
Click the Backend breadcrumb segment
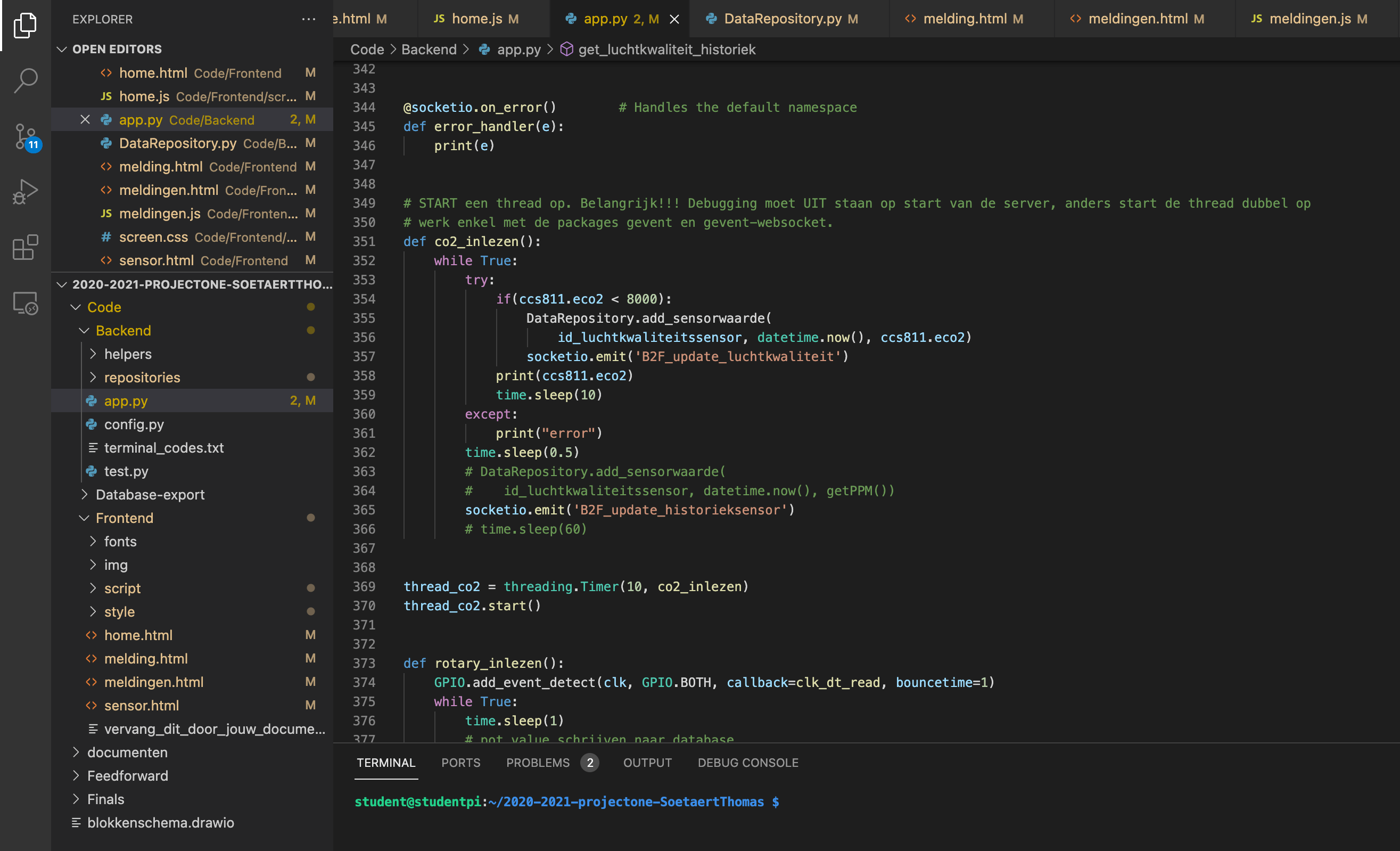click(x=429, y=50)
